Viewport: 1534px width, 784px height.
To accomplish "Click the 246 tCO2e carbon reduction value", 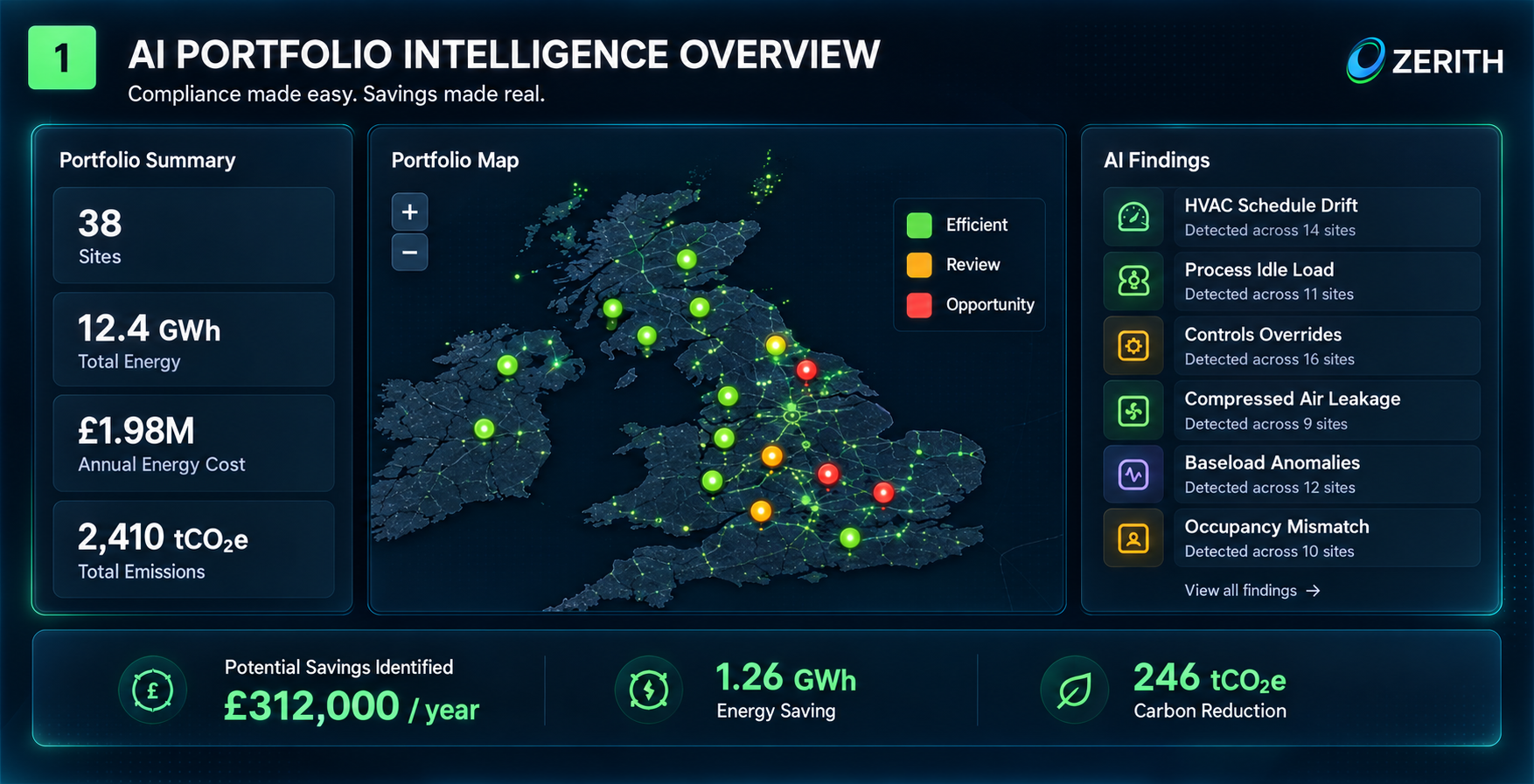I will coord(1210,678).
